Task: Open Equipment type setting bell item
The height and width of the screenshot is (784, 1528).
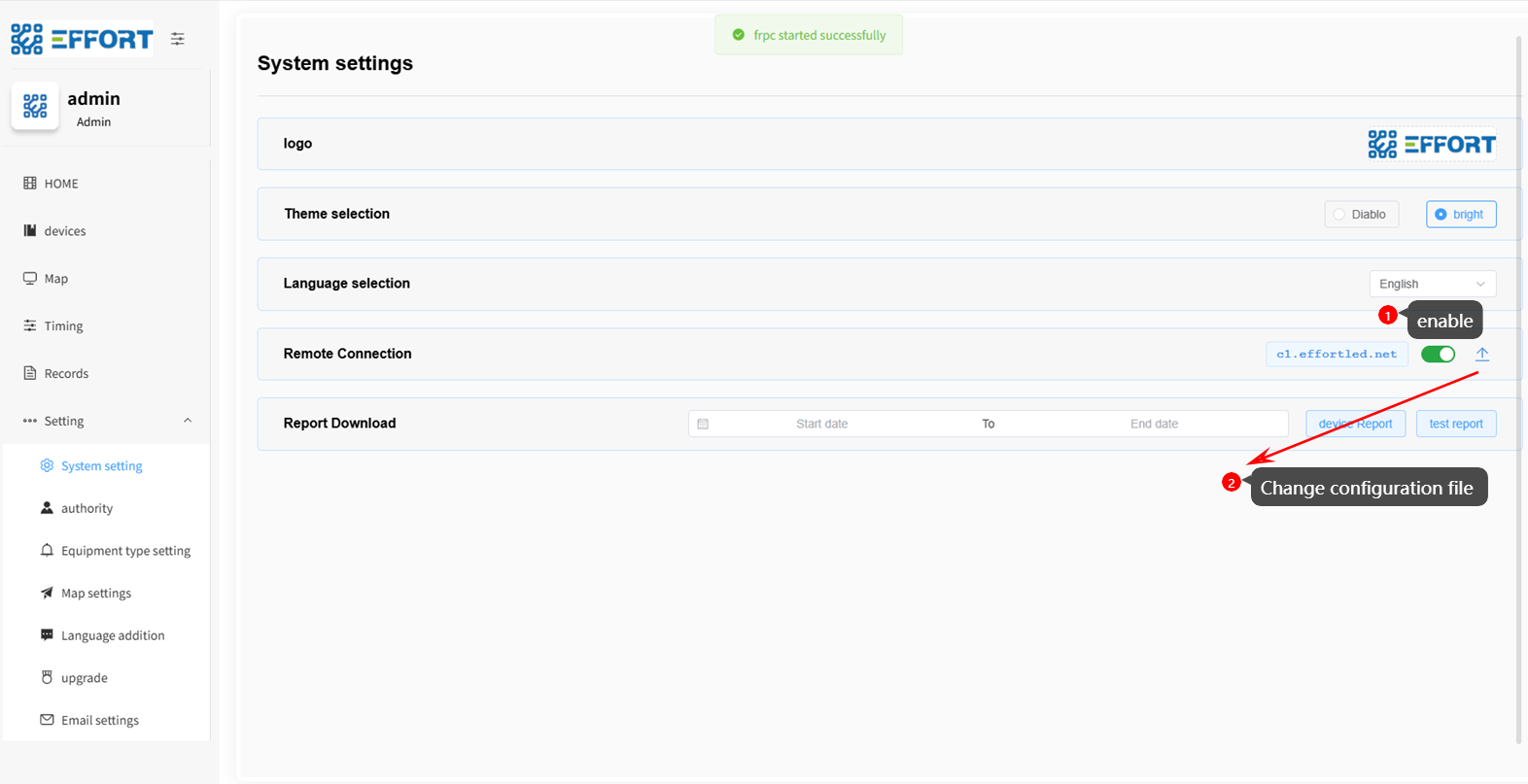Action: [124, 551]
